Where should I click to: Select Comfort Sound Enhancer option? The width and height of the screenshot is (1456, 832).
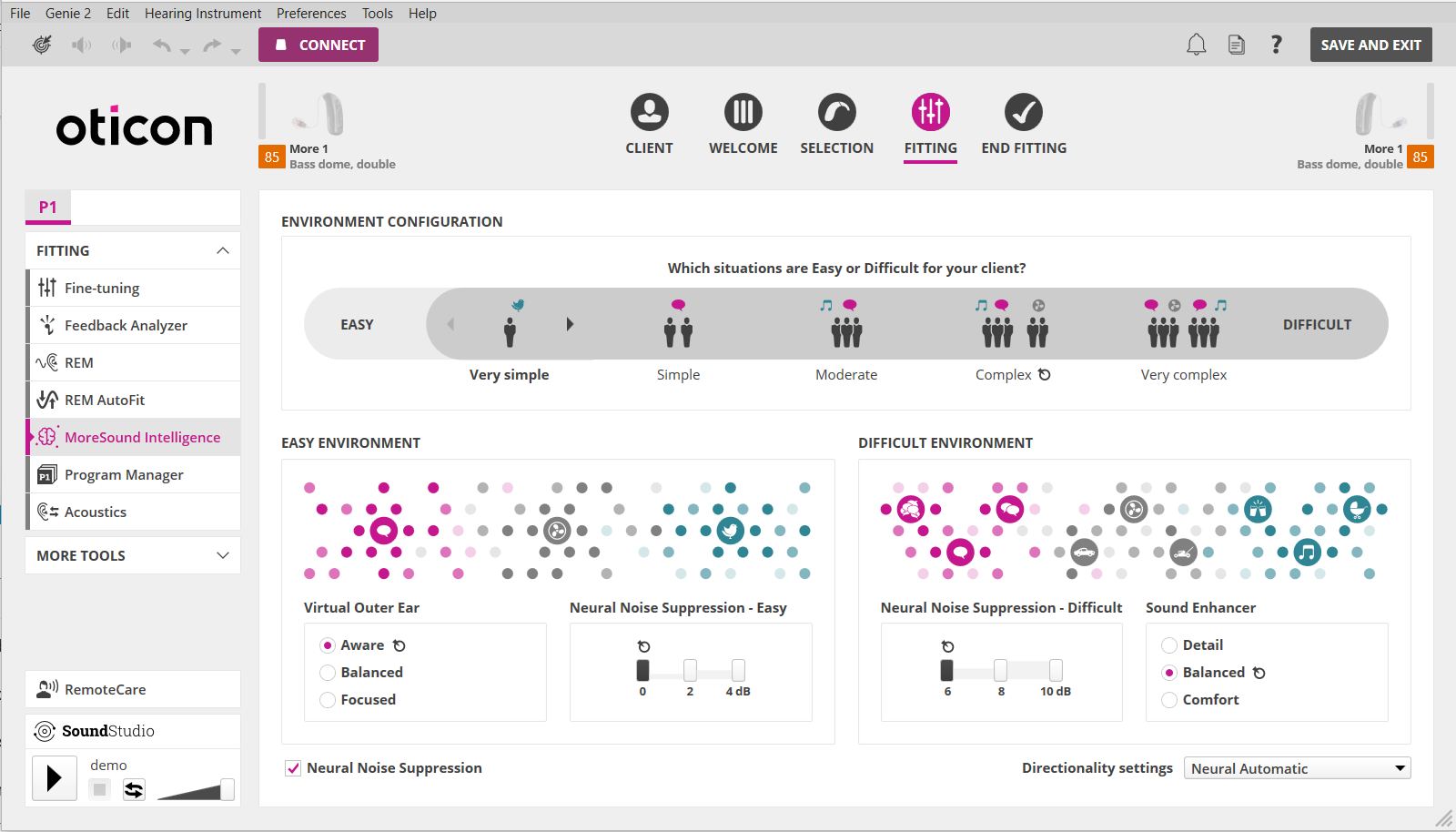(x=1170, y=700)
